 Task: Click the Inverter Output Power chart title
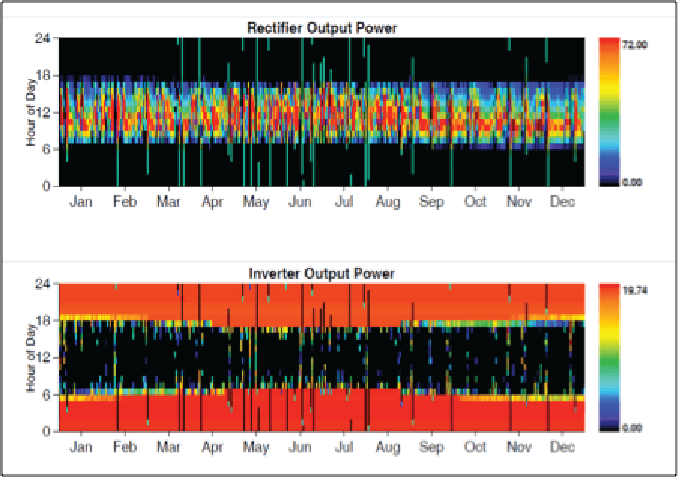(x=322, y=273)
